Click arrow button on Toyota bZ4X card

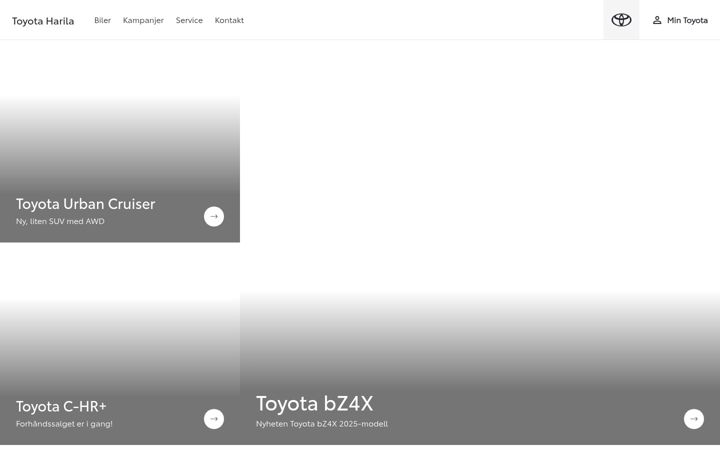point(693,419)
